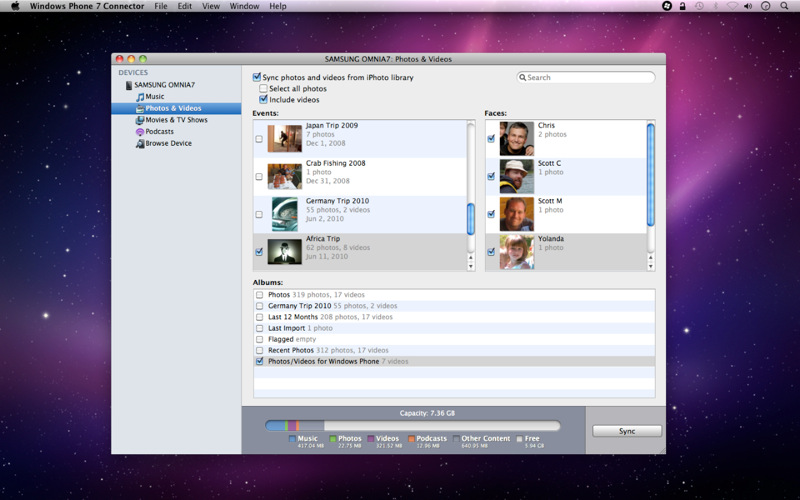The width and height of the screenshot is (800, 500).
Task: Click the Germany Trip 2010 event thumbnail
Action: [285, 214]
